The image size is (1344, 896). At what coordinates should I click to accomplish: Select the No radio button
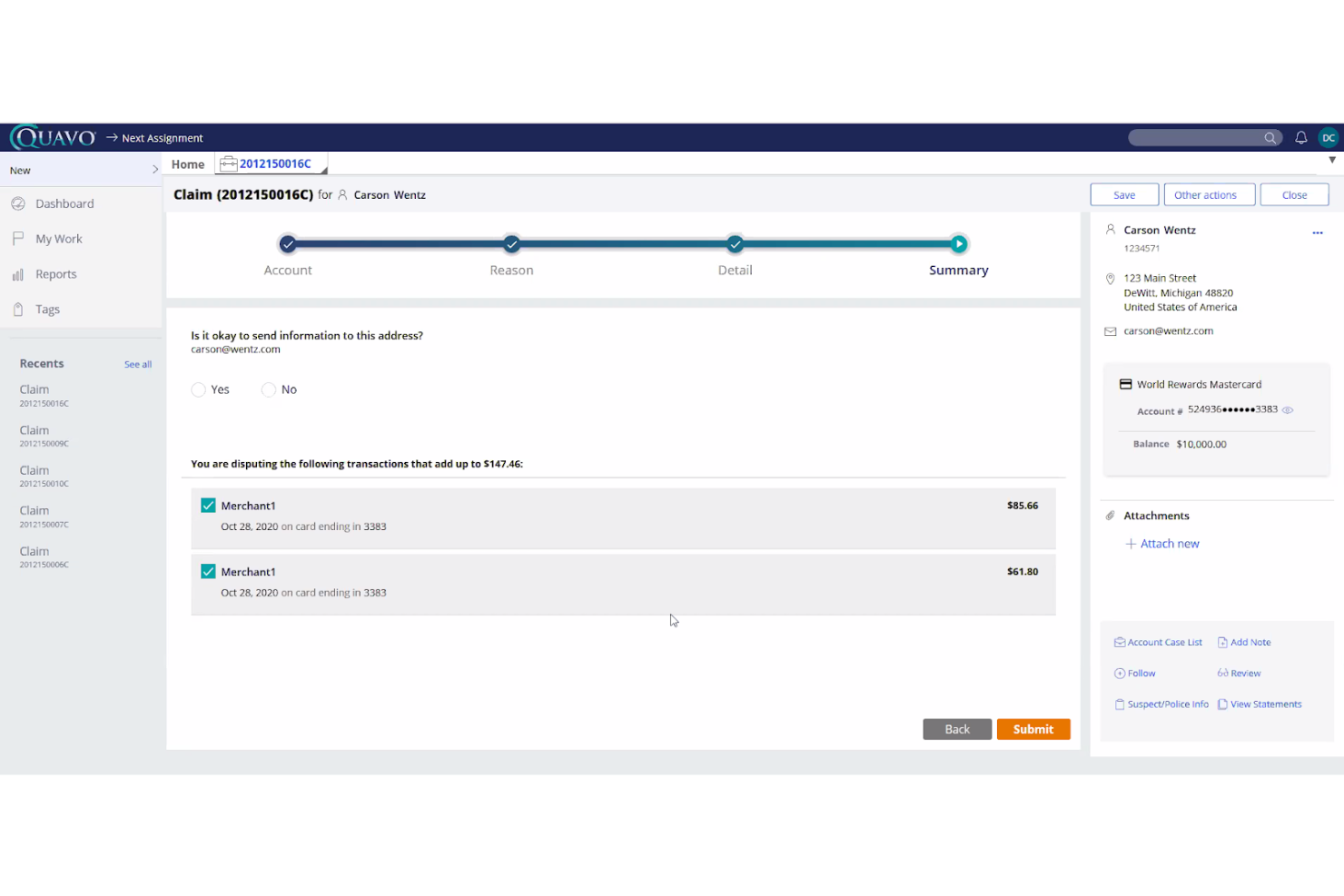269,389
